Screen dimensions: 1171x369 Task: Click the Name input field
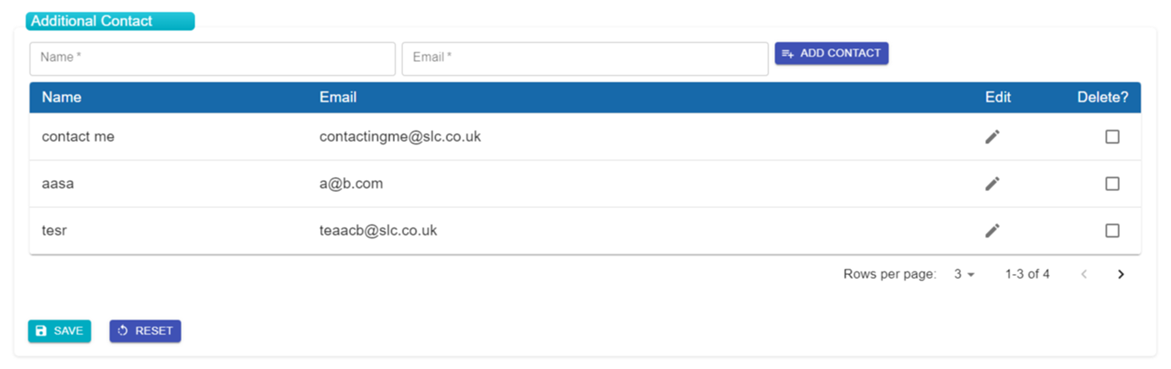[x=212, y=58]
